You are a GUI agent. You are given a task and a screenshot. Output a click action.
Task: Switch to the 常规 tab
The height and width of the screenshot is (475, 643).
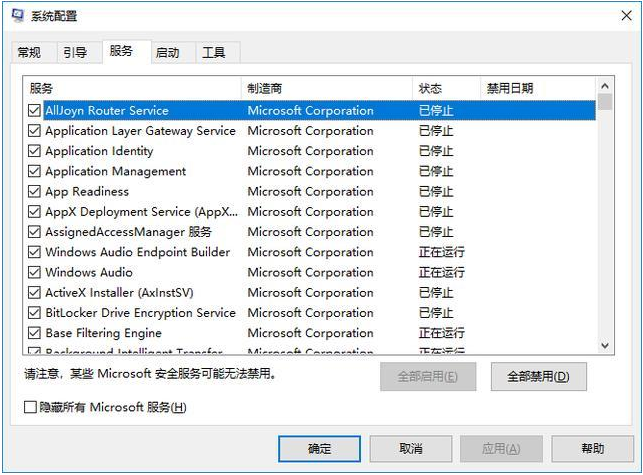click(x=29, y=52)
